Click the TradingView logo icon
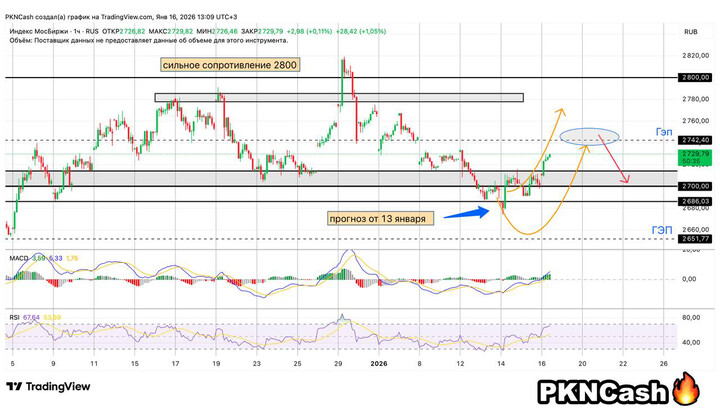 pos(15,386)
